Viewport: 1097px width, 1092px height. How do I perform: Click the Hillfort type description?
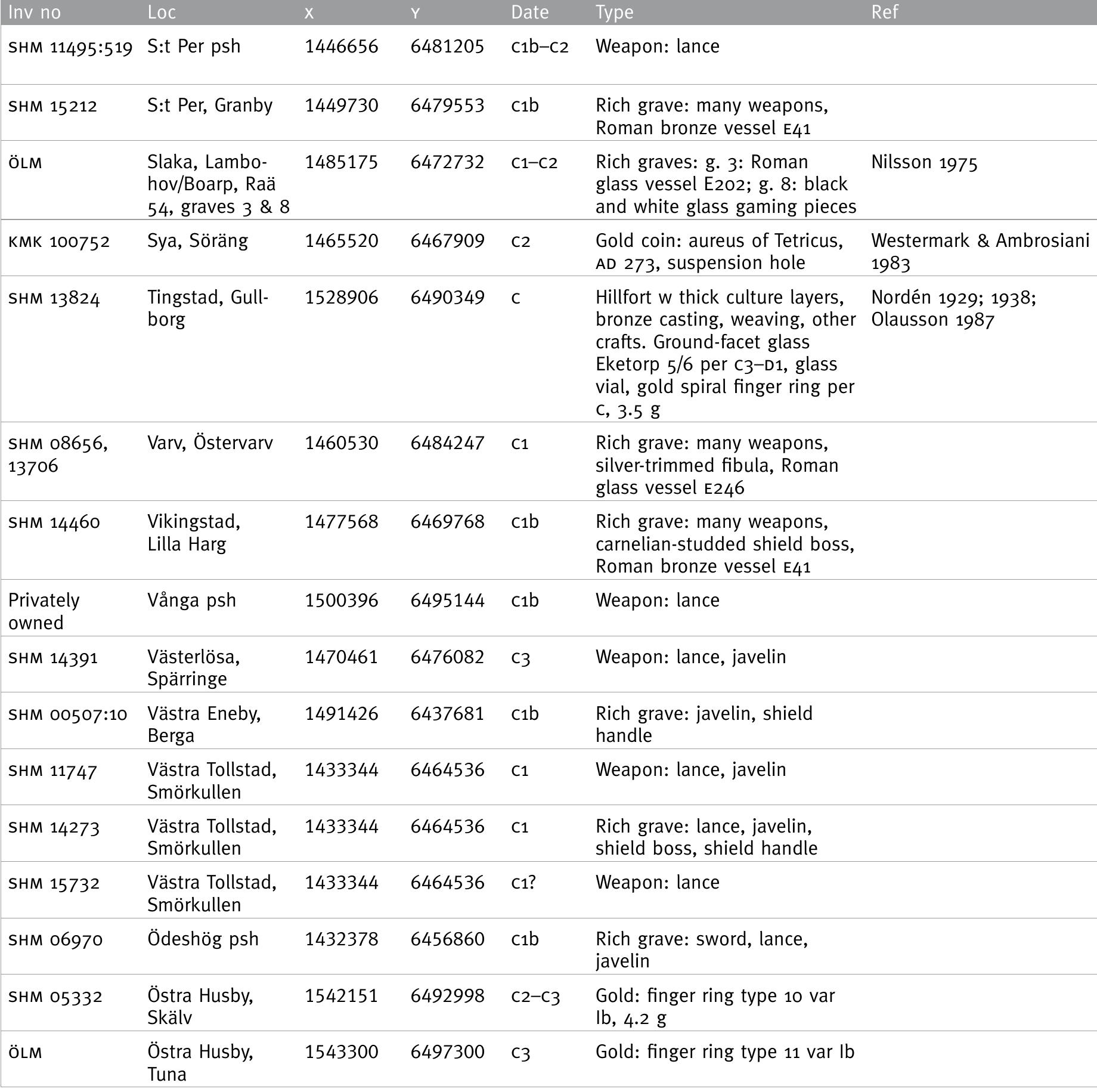pos(725,353)
